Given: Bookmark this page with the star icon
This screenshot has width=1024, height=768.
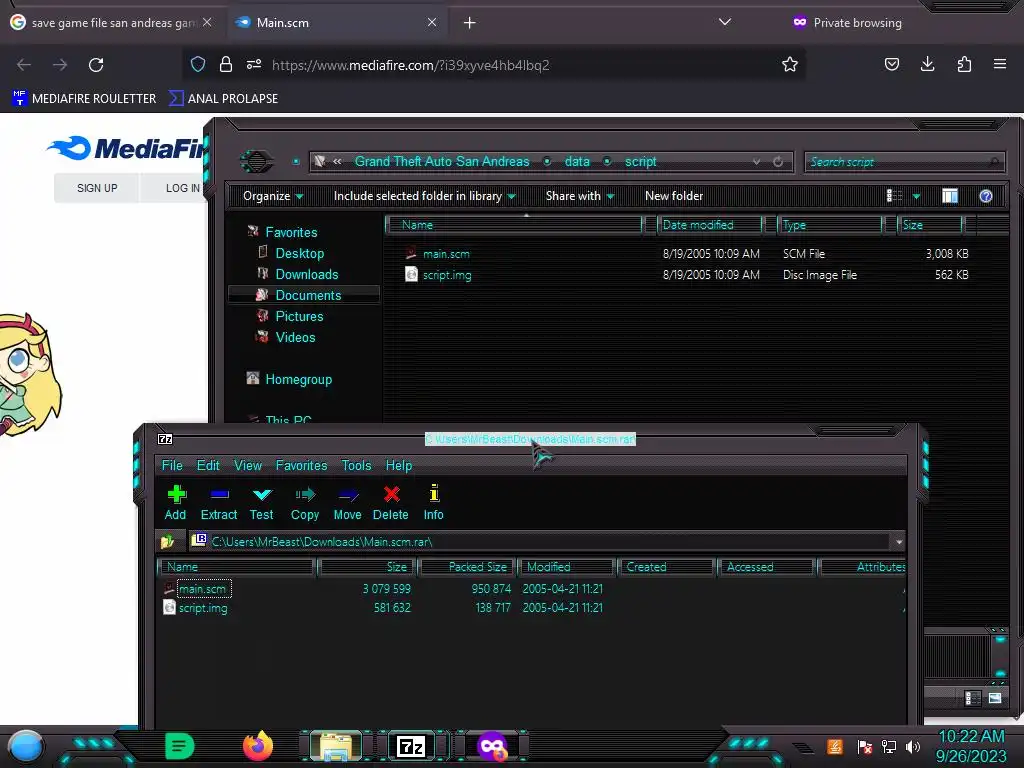Looking at the screenshot, I should pos(790,65).
